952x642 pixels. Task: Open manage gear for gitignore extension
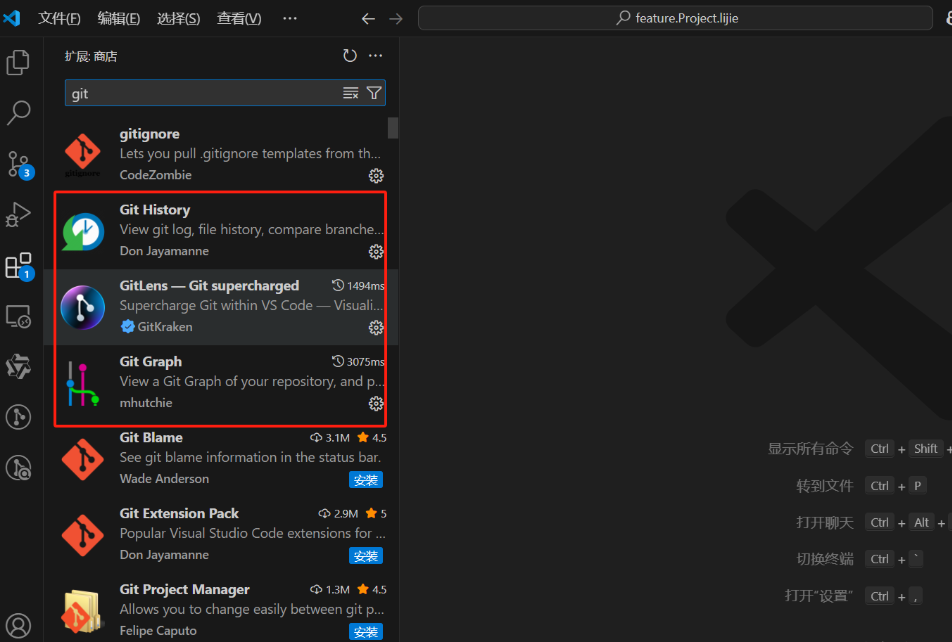point(376,176)
